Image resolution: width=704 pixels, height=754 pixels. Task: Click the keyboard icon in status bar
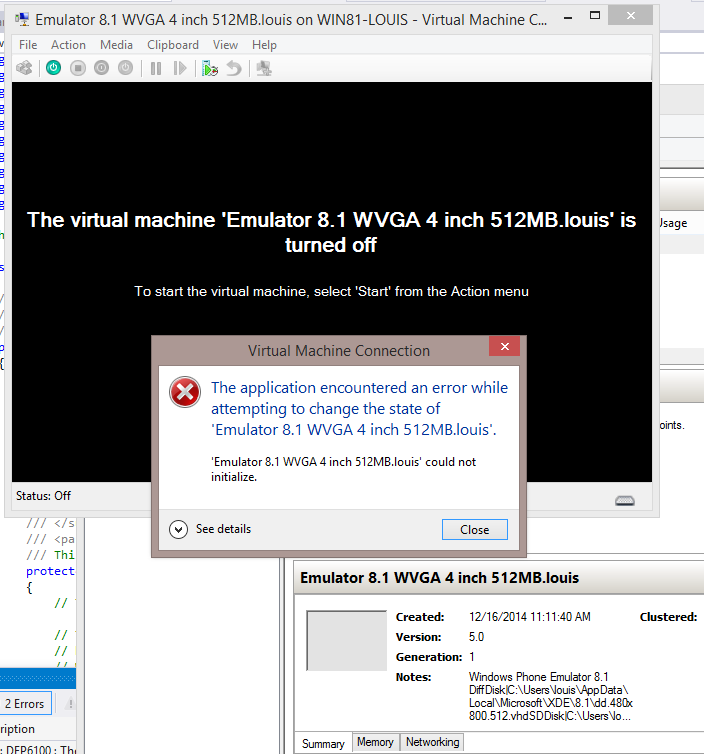625,501
